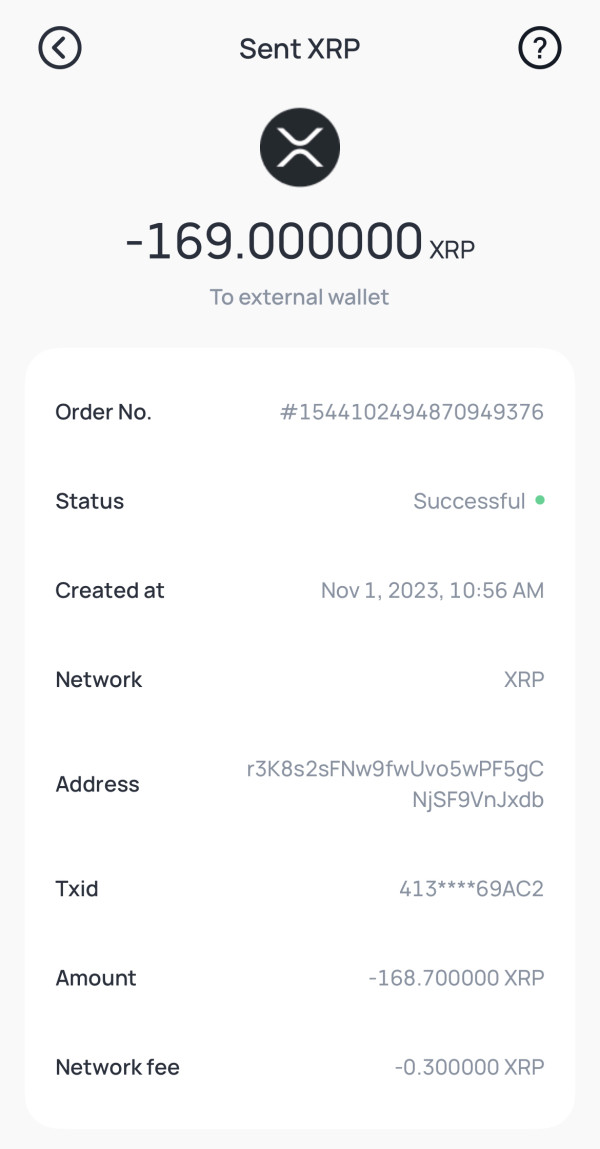Screen dimensions: 600x1149
Task: Open help via question mark icon
Action: 540,48
